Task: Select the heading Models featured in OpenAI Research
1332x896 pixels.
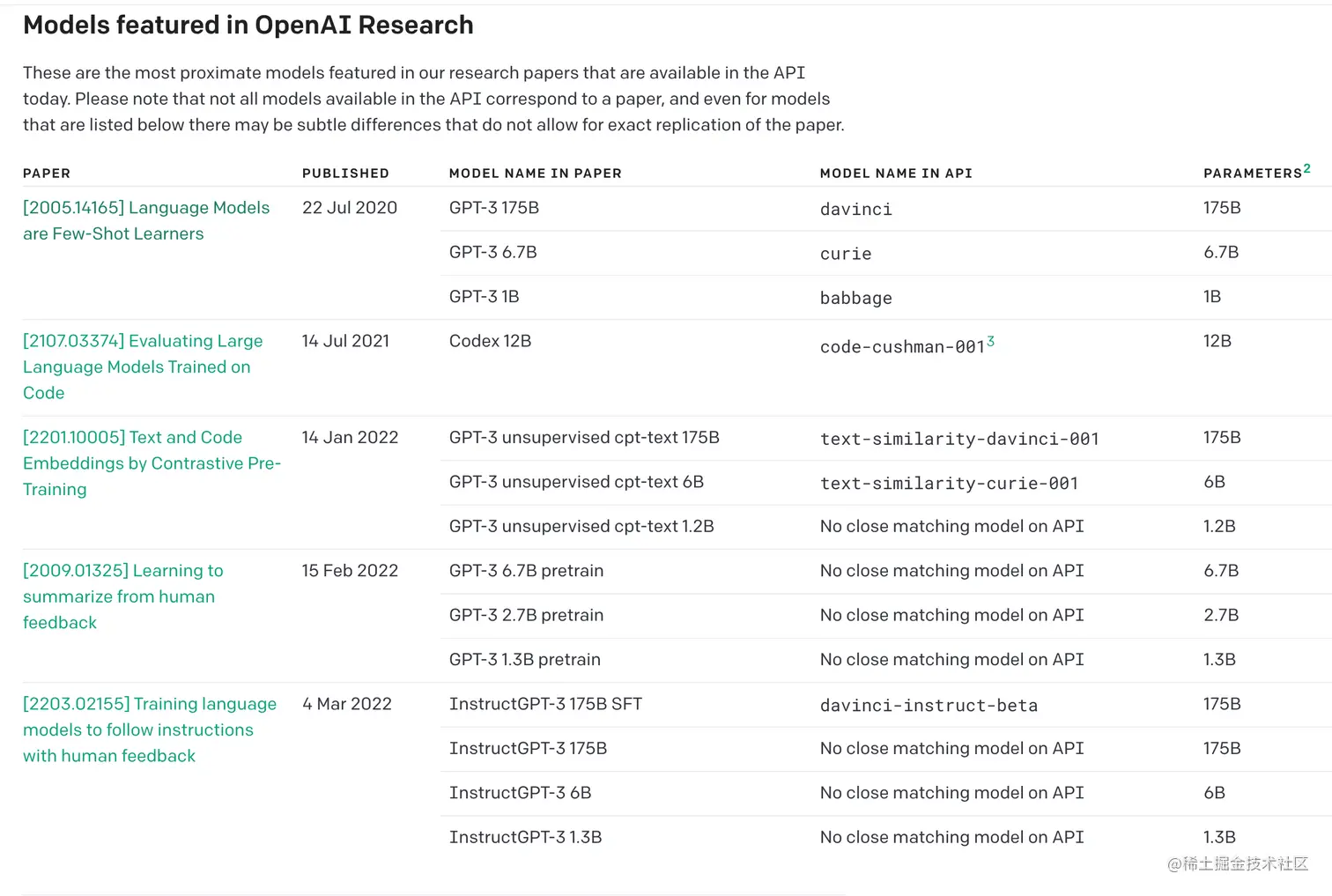Action: tap(248, 25)
